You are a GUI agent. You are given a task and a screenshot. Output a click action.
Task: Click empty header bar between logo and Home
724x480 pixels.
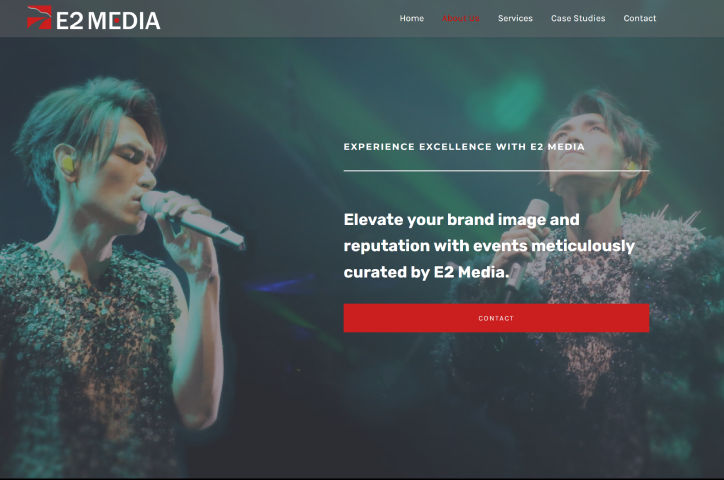point(279,18)
